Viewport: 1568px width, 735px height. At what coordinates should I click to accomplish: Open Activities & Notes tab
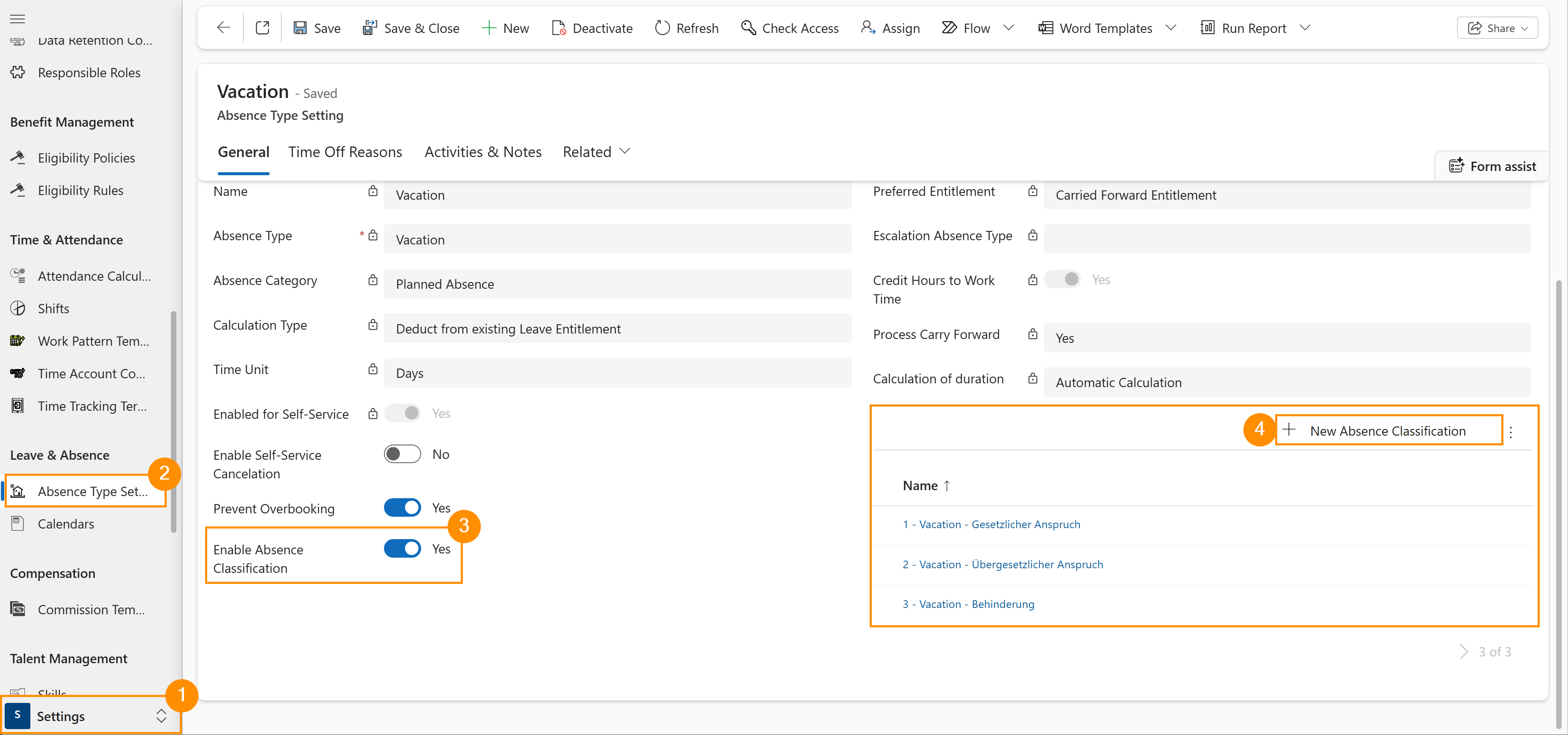(483, 151)
